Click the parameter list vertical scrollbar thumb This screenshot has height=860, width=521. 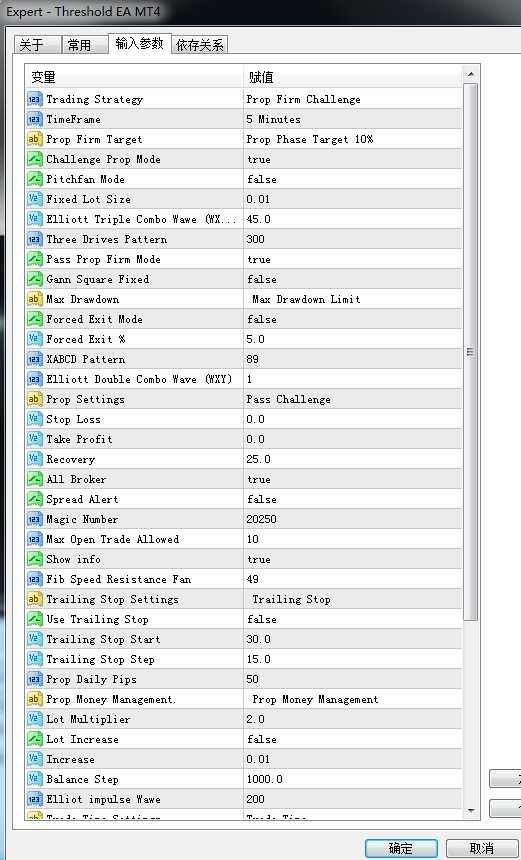[471, 352]
